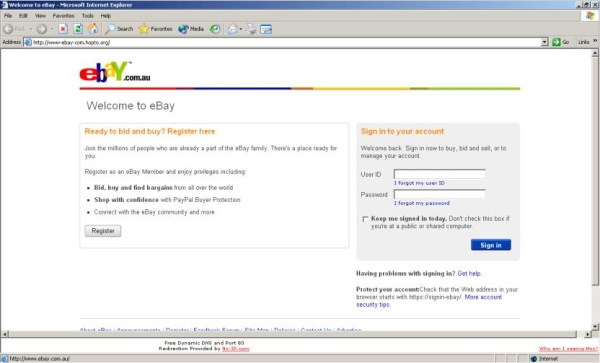Stop page loading with the red X icon
The height and width of the screenshot is (363, 600).
[63, 29]
